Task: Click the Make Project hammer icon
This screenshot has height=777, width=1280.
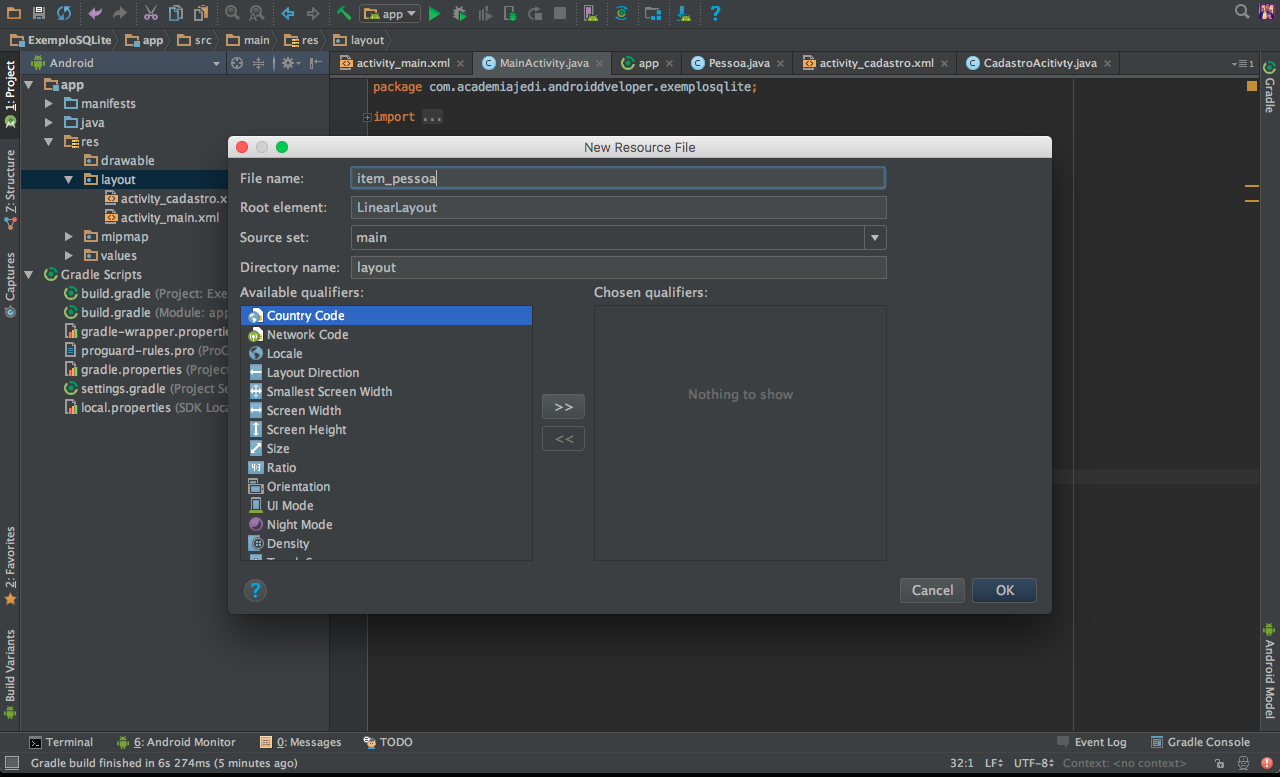Action: pyautogui.click(x=343, y=13)
